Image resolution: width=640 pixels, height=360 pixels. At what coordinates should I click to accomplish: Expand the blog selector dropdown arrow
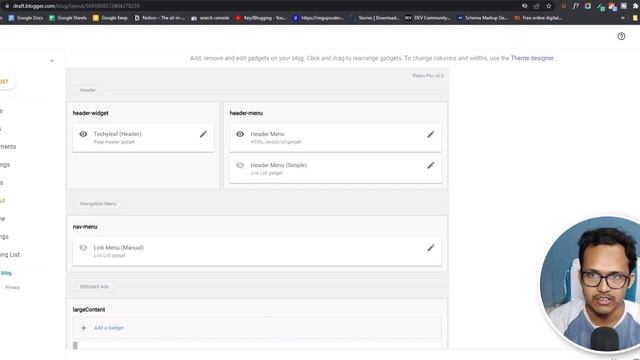point(52,61)
